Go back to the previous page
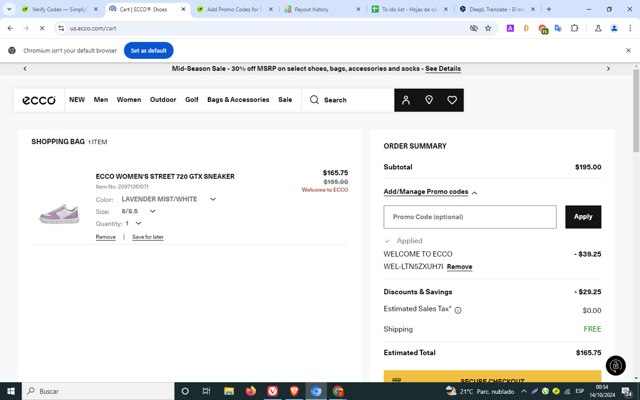This screenshot has width=640, height=400. pos(10,28)
